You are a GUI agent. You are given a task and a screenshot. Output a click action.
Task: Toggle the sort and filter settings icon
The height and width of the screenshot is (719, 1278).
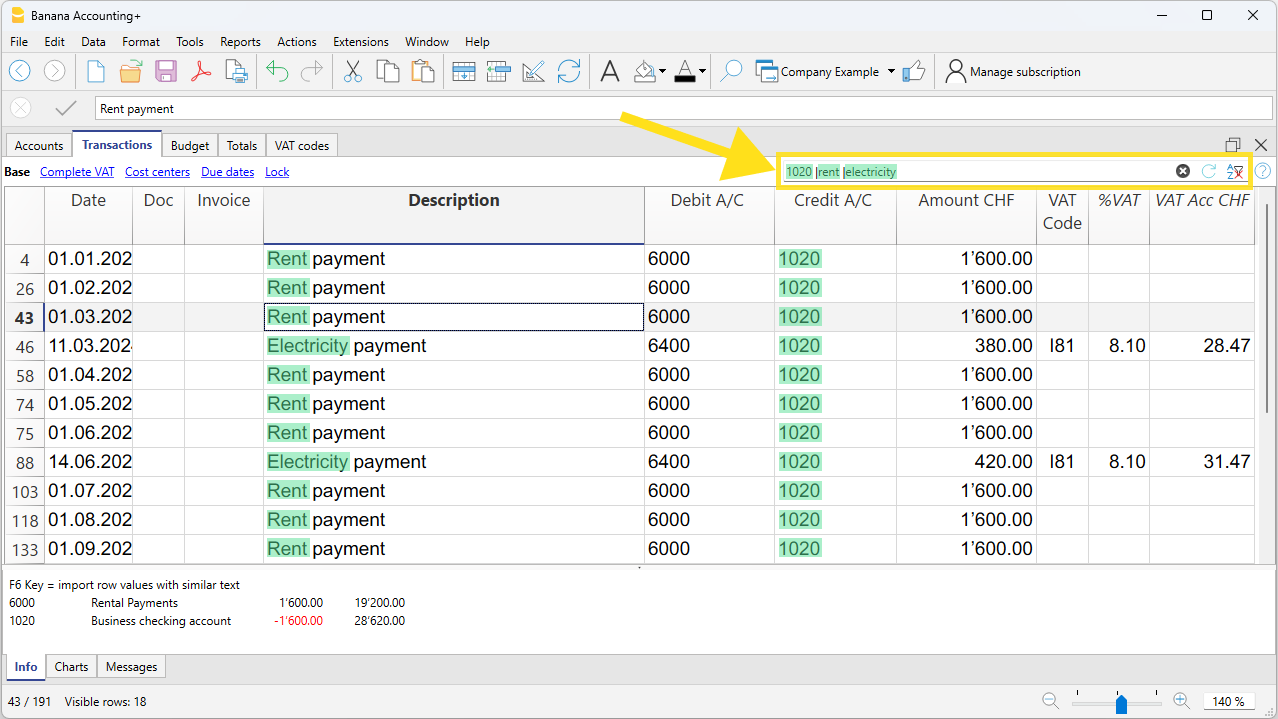coord(1235,171)
